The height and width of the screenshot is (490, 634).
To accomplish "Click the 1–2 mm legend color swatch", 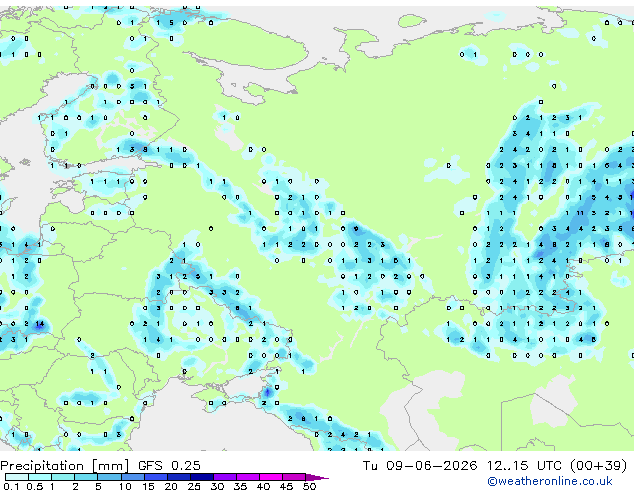I will pyautogui.click(x=63, y=477).
